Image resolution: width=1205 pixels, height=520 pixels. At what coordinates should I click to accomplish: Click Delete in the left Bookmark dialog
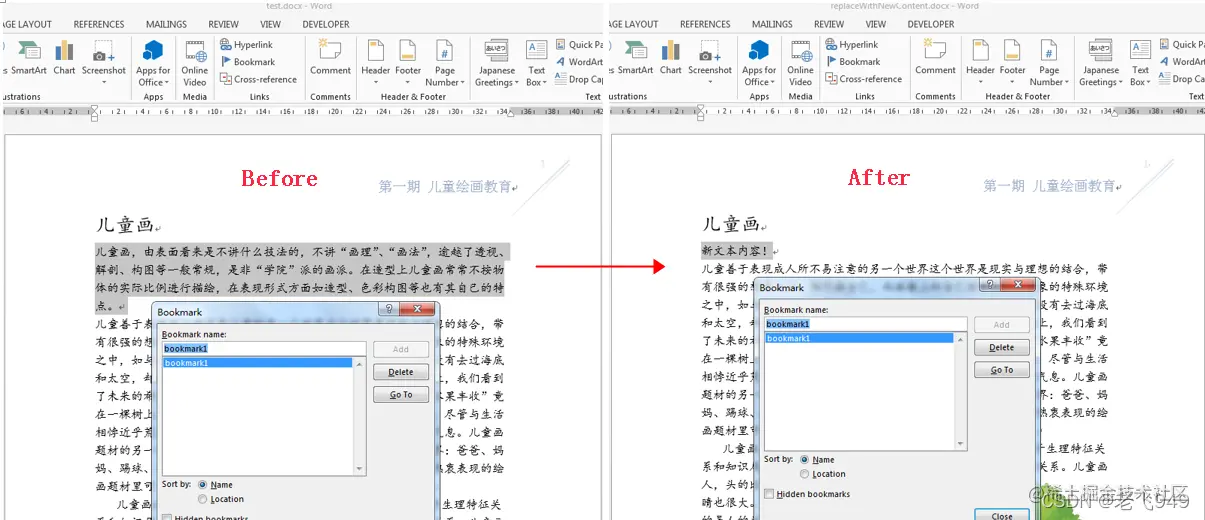pyautogui.click(x=401, y=372)
